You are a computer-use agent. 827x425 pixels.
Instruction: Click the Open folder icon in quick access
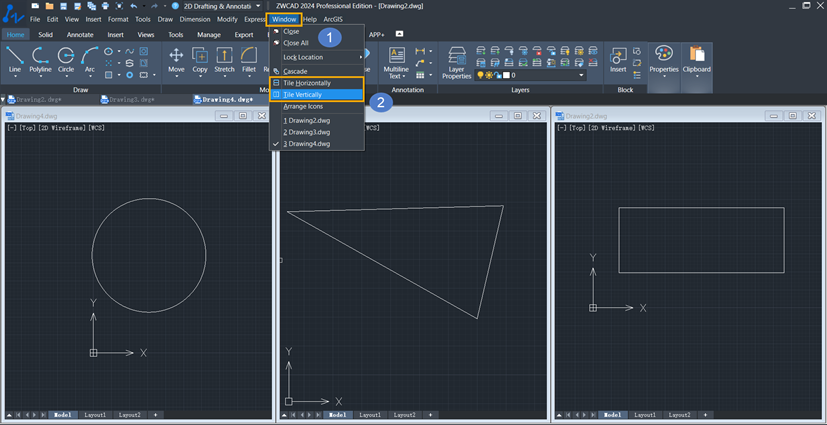50,6
